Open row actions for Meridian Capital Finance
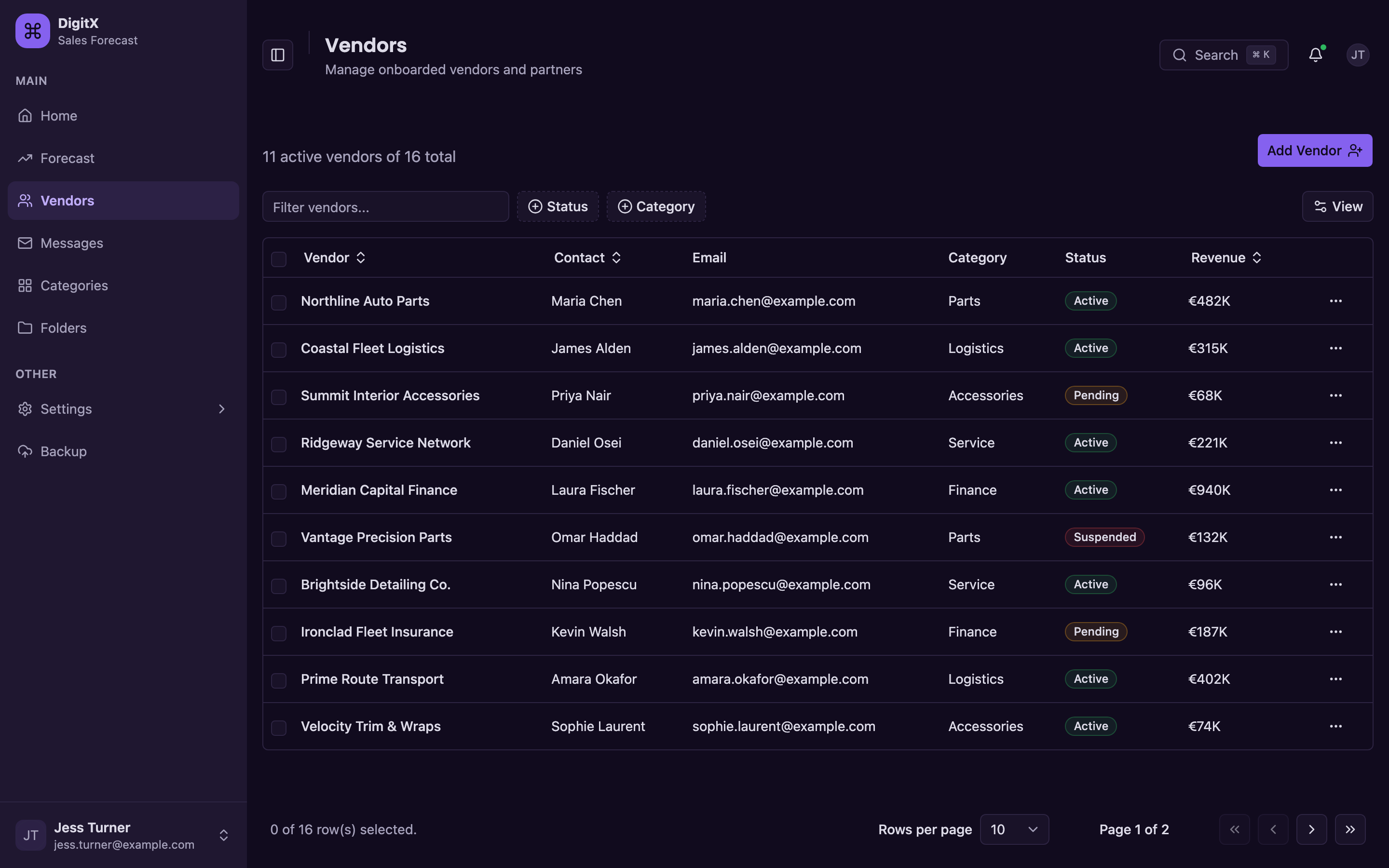The width and height of the screenshot is (1389, 868). point(1335,489)
